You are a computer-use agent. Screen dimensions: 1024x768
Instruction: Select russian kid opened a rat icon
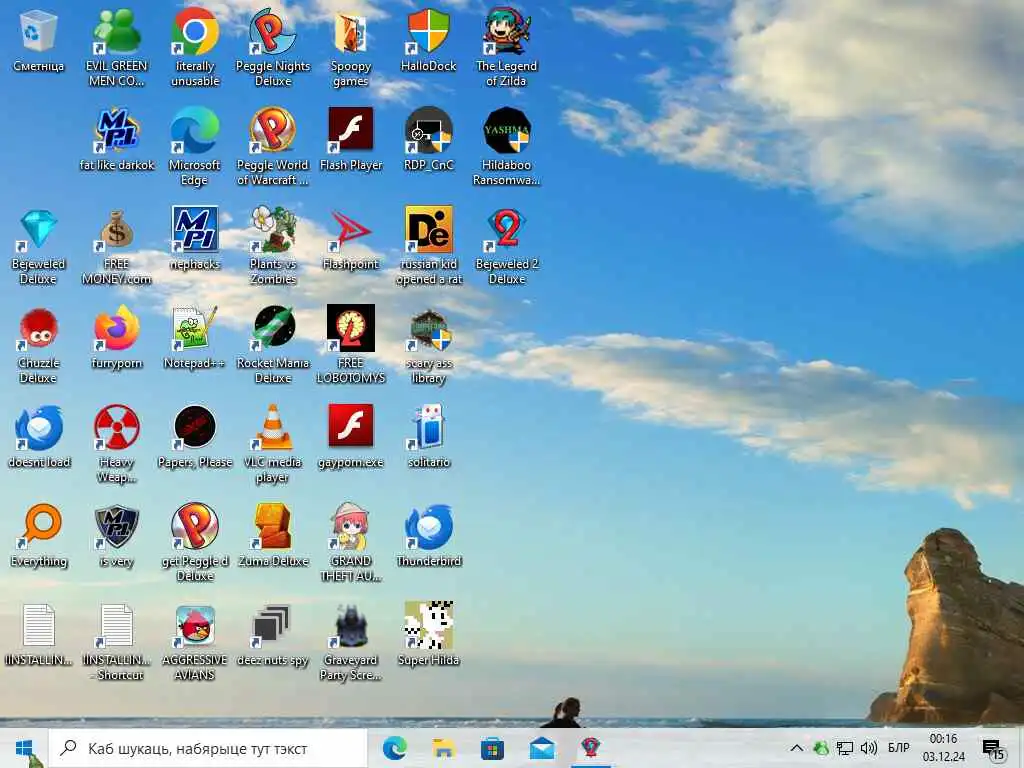[428, 246]
